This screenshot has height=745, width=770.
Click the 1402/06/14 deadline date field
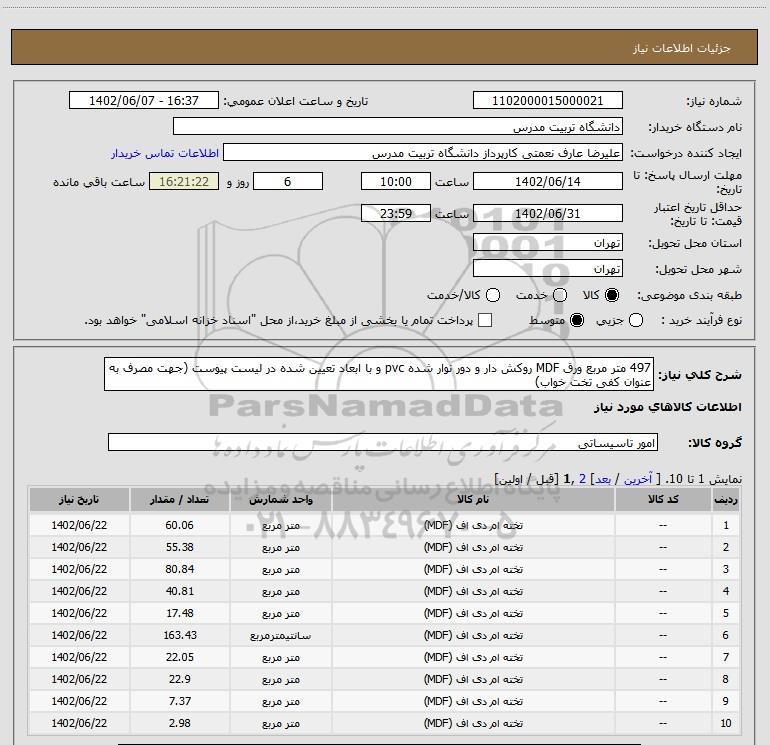click(x=548, y=181)
